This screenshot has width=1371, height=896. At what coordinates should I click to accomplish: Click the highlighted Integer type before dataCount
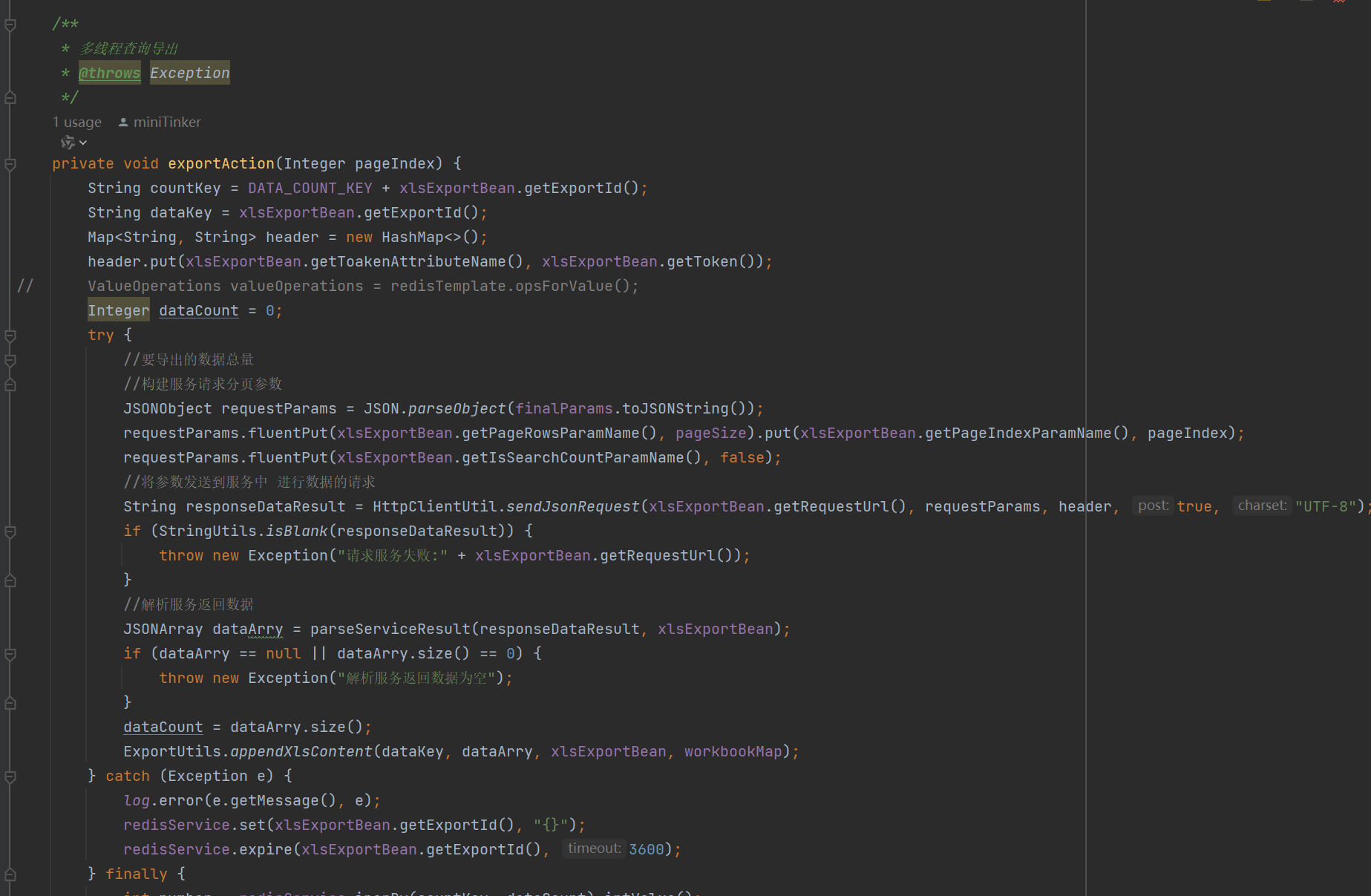click(119, 310)
